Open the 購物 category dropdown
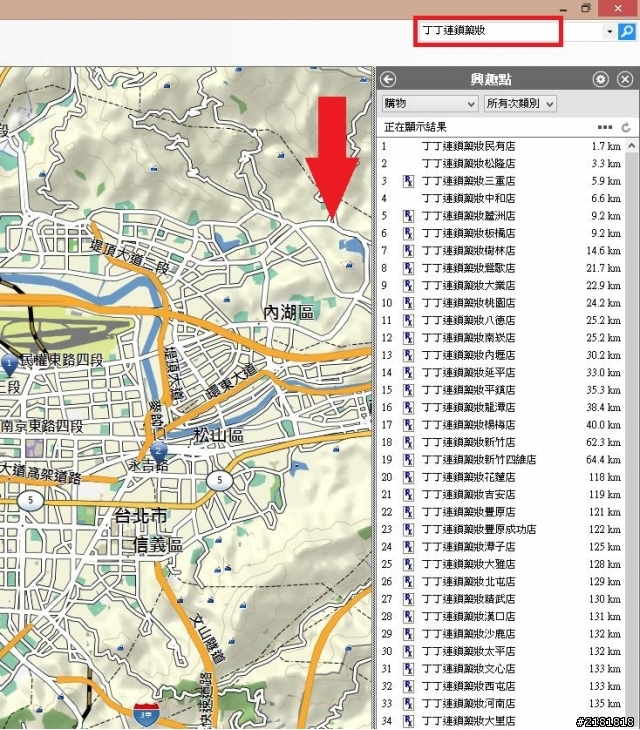Image resolution: width=640 pixels, height=730 pixels. (x=430, y=103)
